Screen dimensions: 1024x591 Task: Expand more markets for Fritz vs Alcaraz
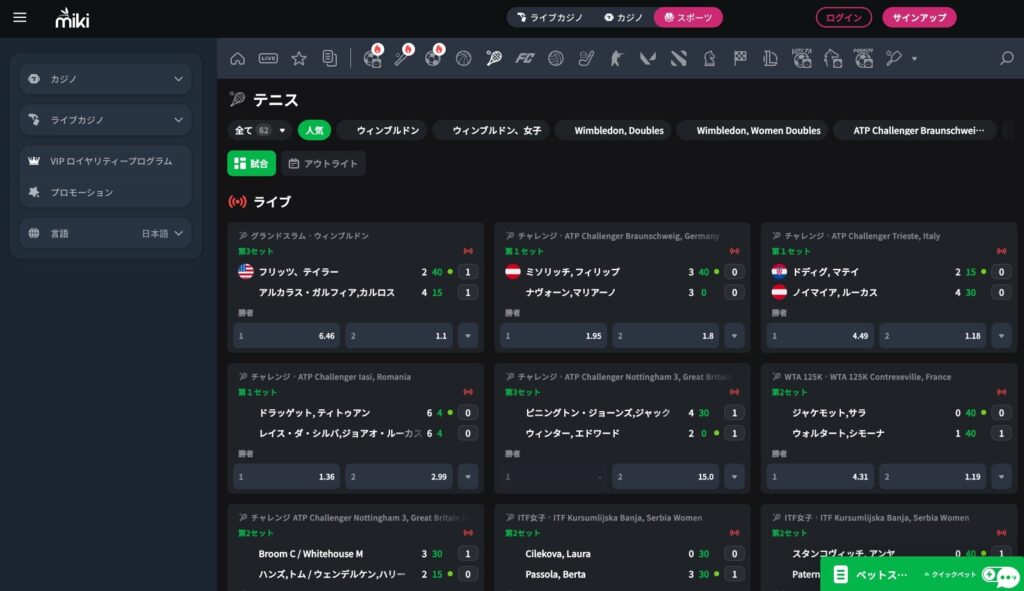[468, 336]
